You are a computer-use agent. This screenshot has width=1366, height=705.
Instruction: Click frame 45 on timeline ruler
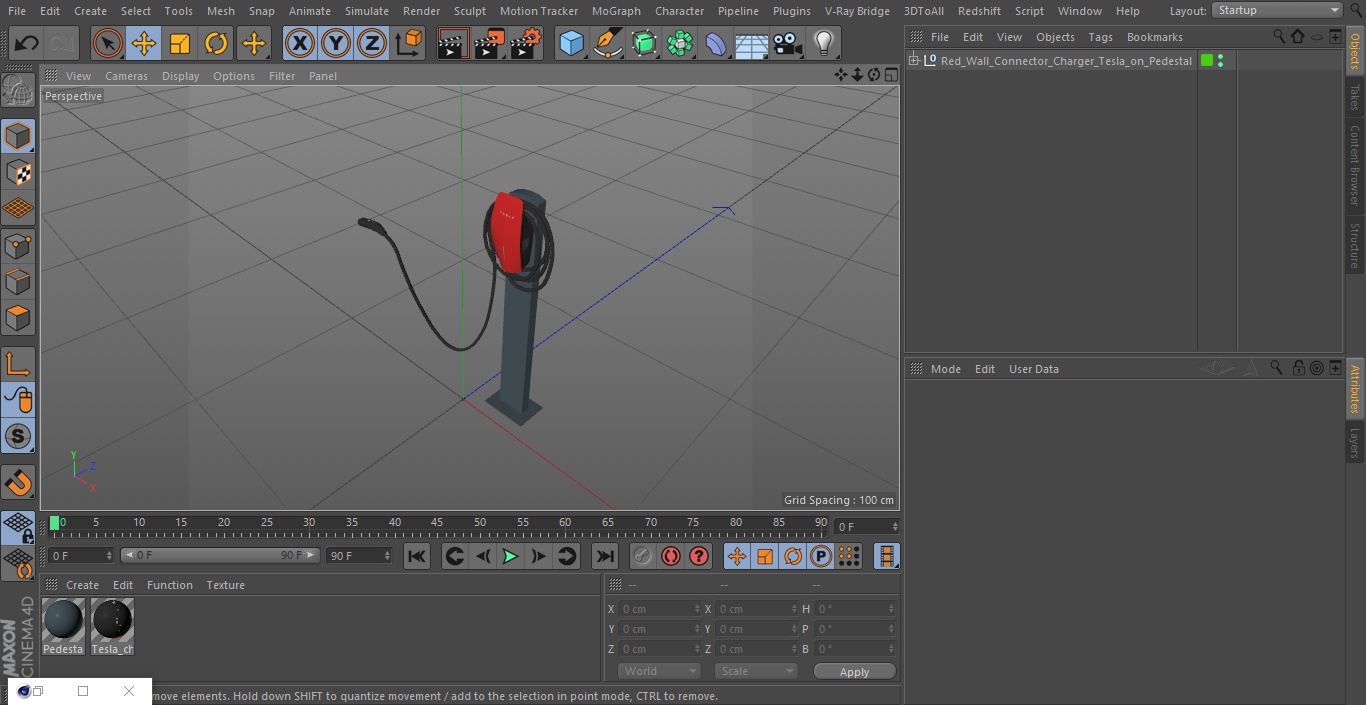pyautogui.click(x=437, y=523)
